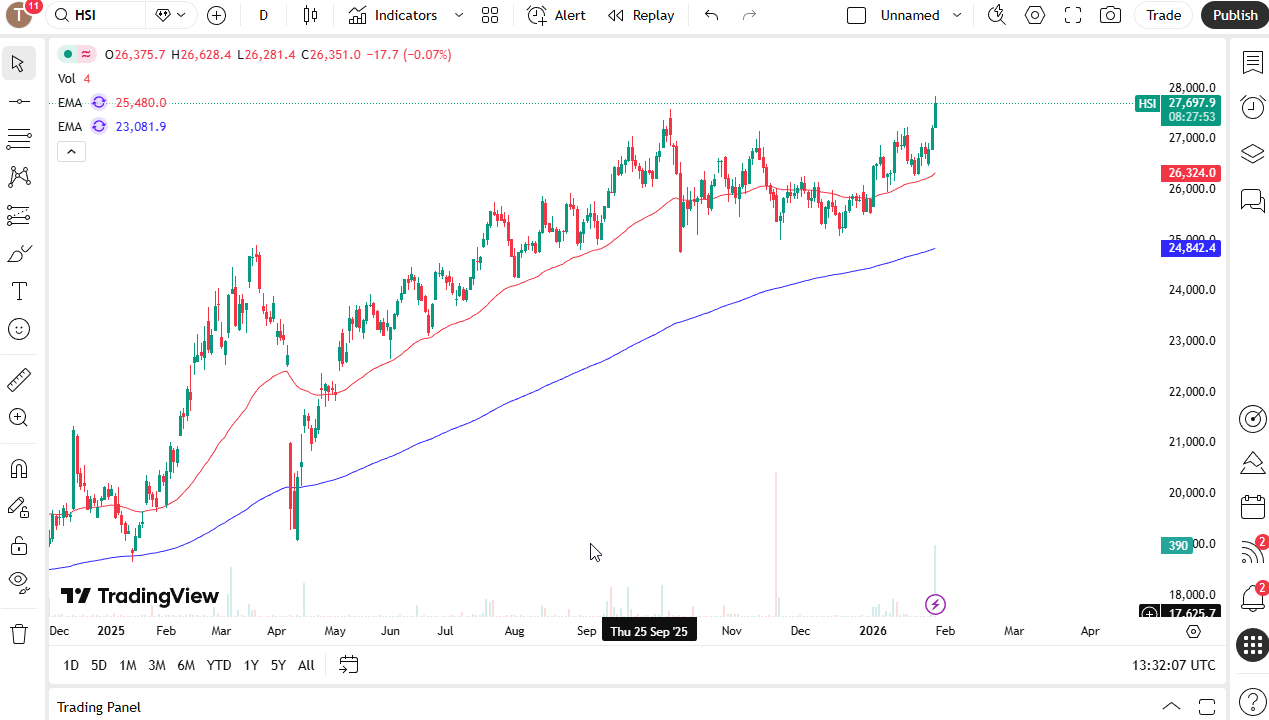Select the All time range
This screenshot has height=720, width=1269.
point(306,665)
